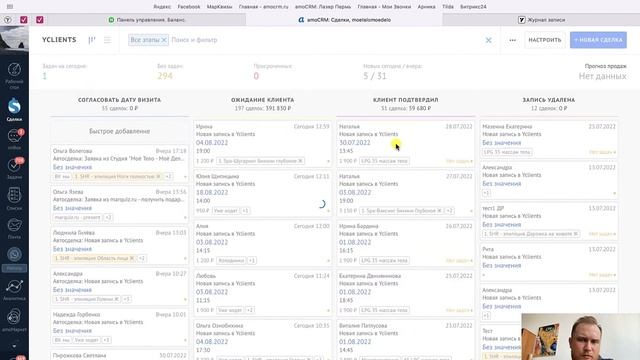This screenshot has width=640, height=360.
Task: Open the Алия deal card
Action: pos(262,243)
